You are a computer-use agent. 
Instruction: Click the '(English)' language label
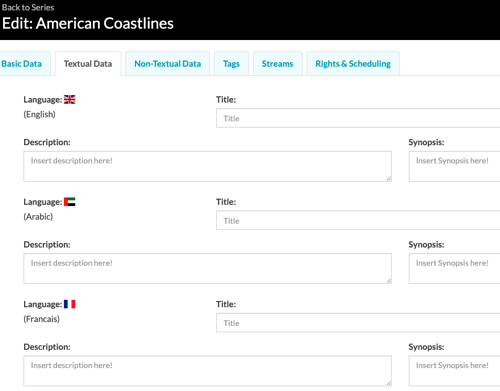coord(39,114)
